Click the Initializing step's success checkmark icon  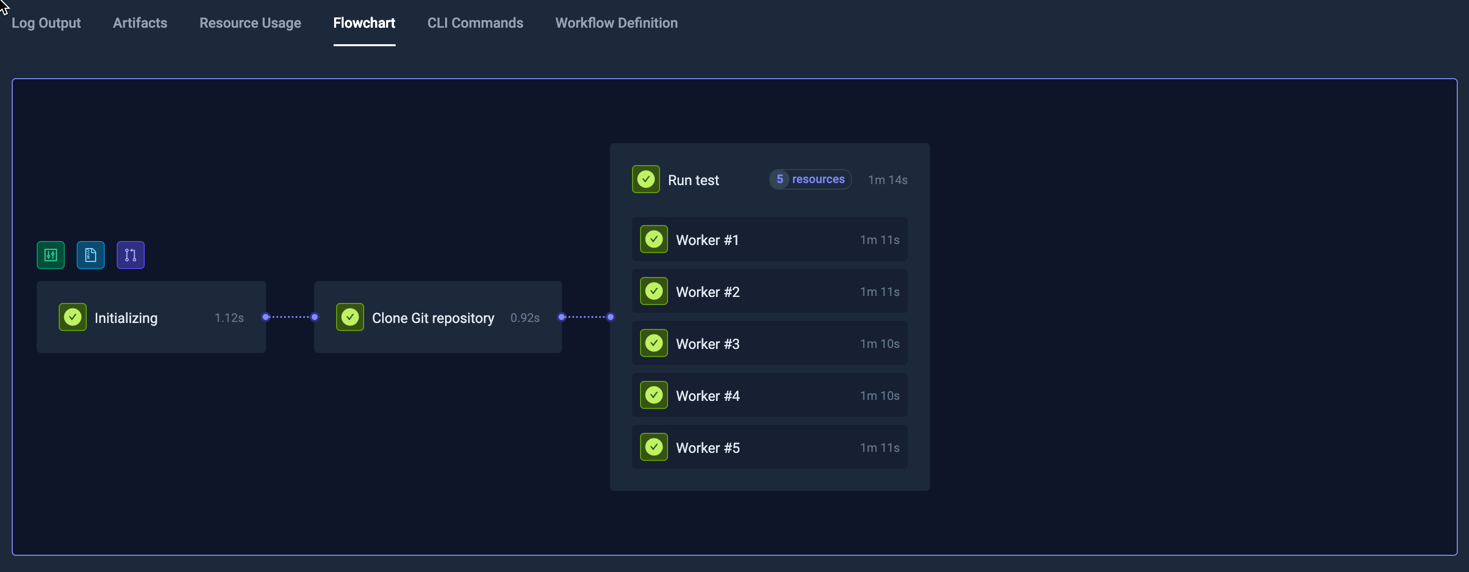pos(73,317)
